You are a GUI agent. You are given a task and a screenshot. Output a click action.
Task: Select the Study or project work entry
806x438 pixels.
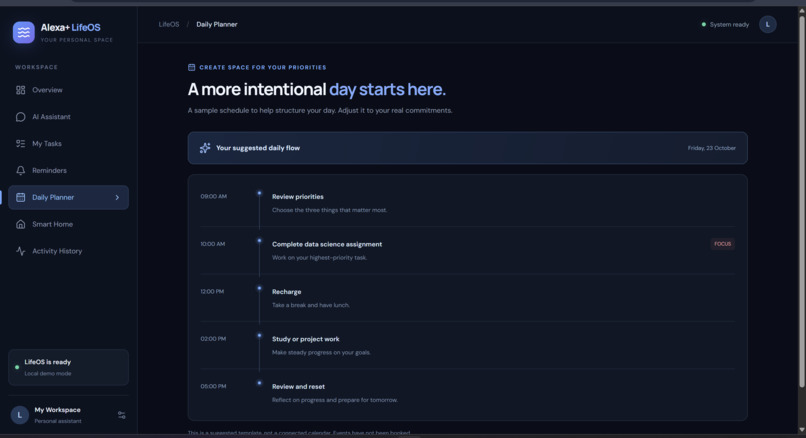point(305,339)
